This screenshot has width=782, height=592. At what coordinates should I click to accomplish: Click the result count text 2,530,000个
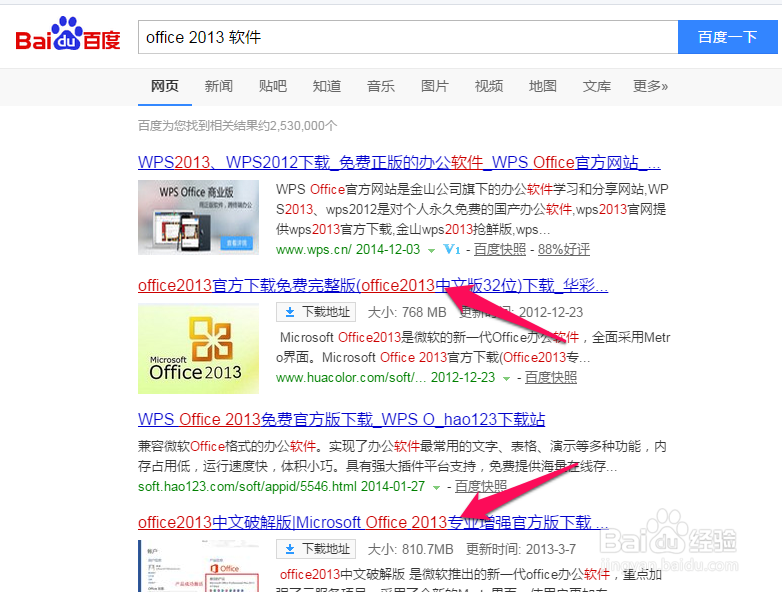[304, 126]
